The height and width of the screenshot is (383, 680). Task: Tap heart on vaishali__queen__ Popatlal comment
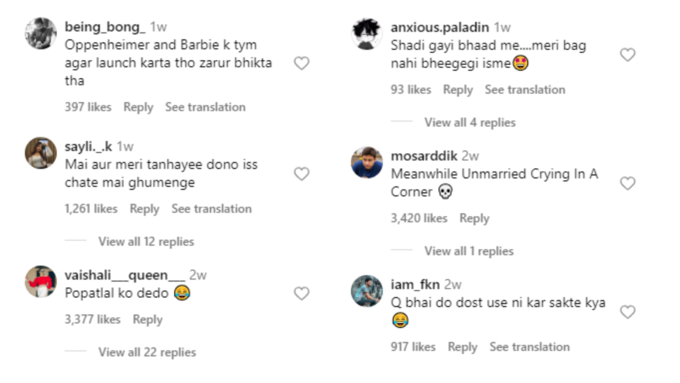301,294
